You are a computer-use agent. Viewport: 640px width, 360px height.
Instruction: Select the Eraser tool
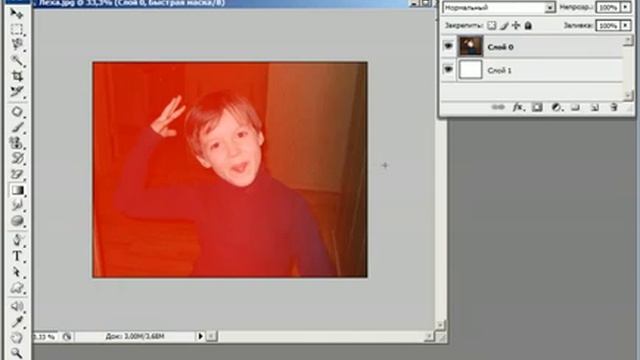[17, 174]
